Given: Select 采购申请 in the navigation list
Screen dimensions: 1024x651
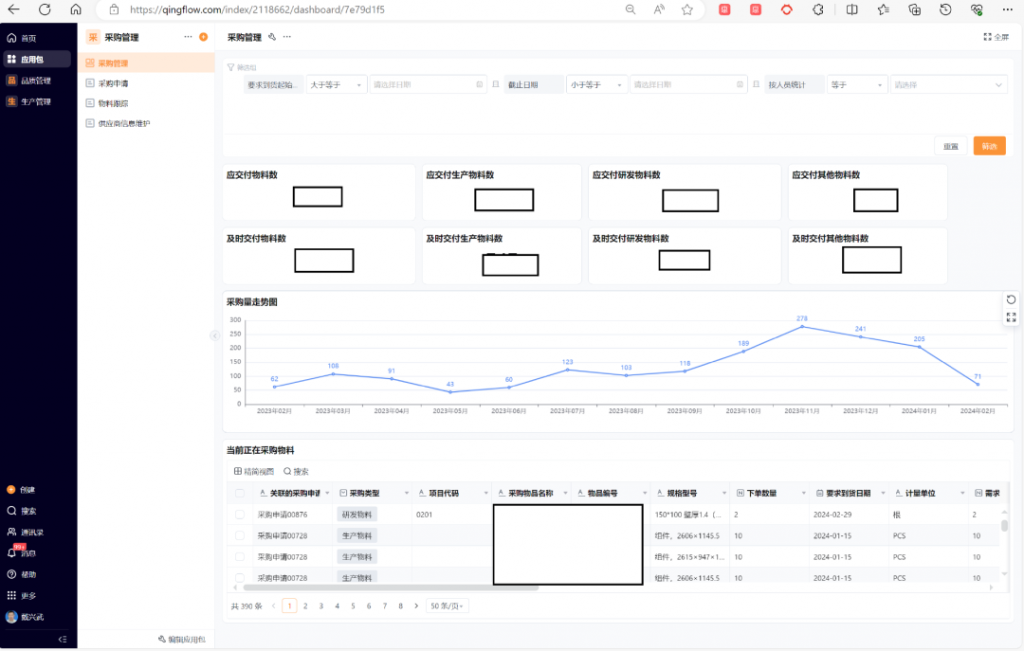Looking at the screenshot, I should tap(146, 84).
